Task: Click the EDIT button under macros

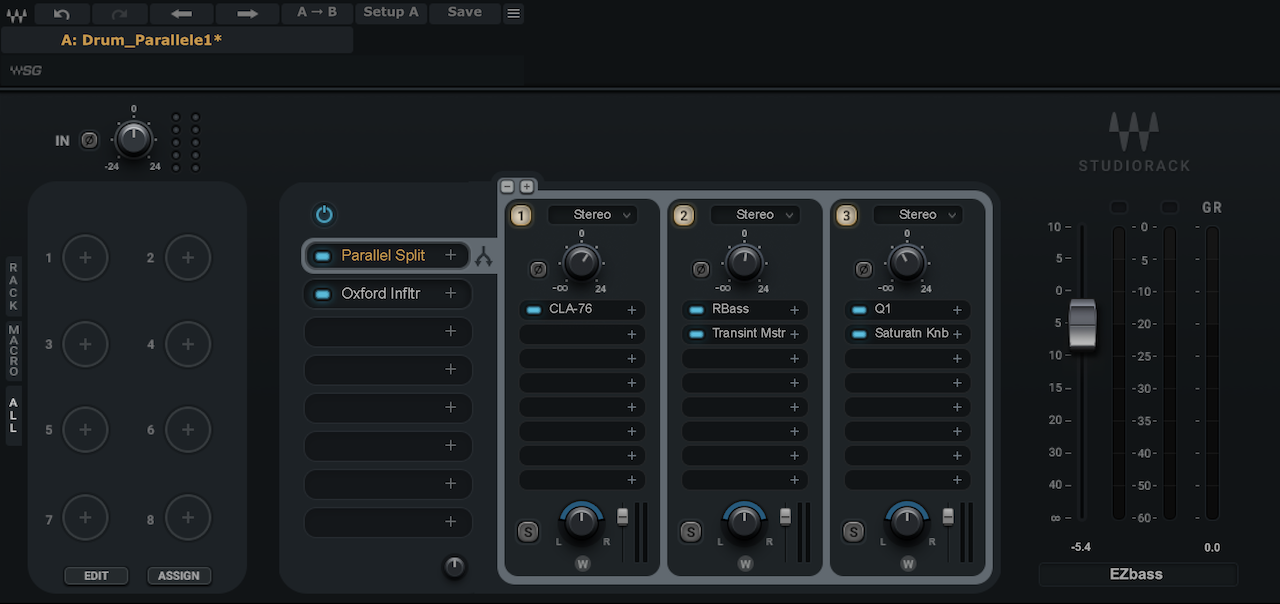Action: coord(96,576)
